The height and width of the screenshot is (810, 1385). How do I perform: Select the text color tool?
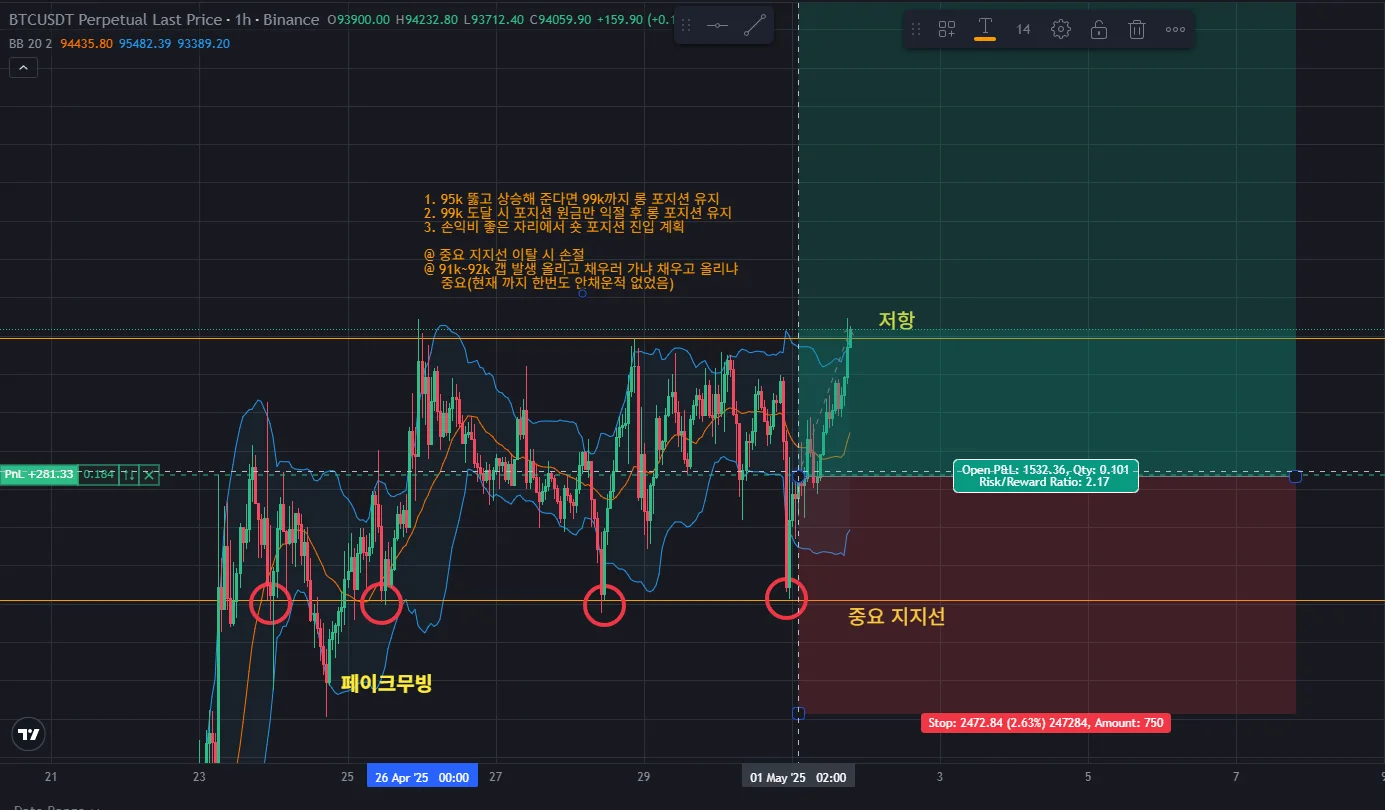(985, 29)
